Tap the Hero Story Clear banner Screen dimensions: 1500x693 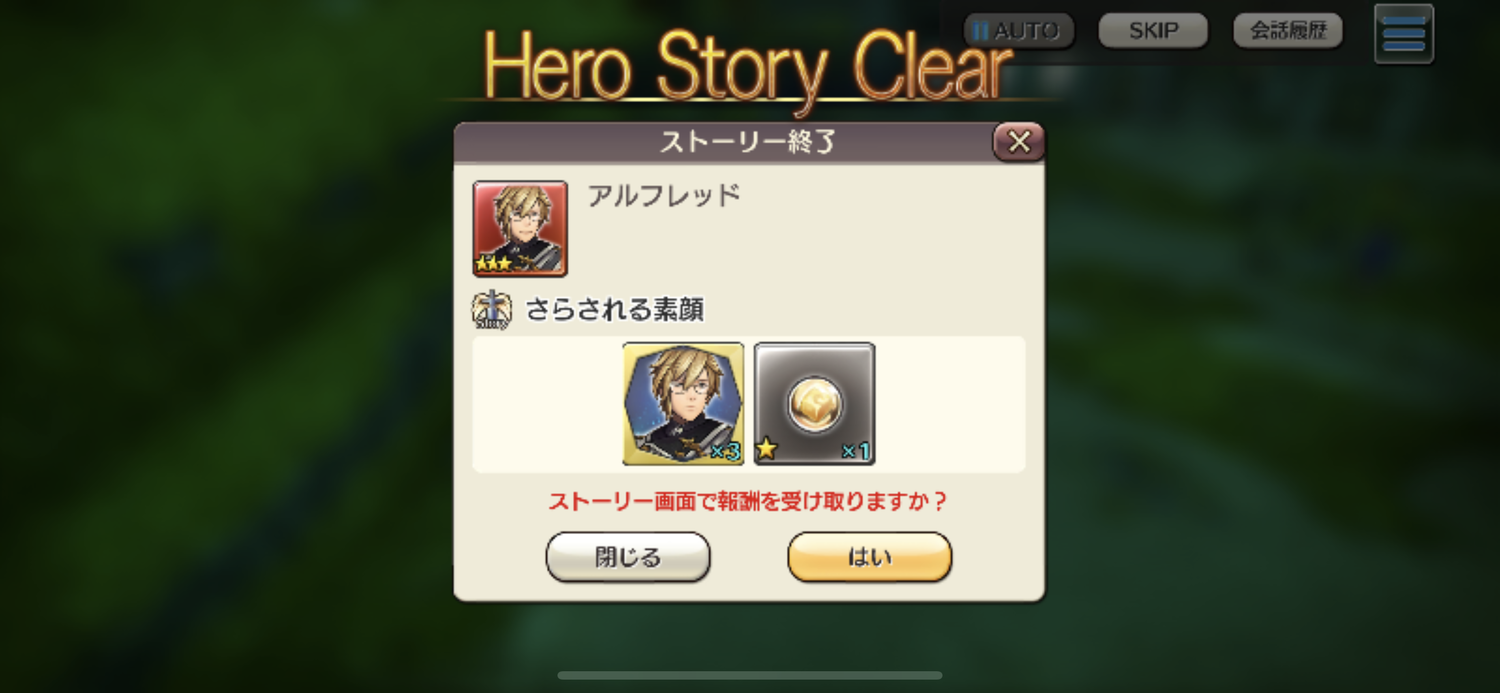click(749, 67)
